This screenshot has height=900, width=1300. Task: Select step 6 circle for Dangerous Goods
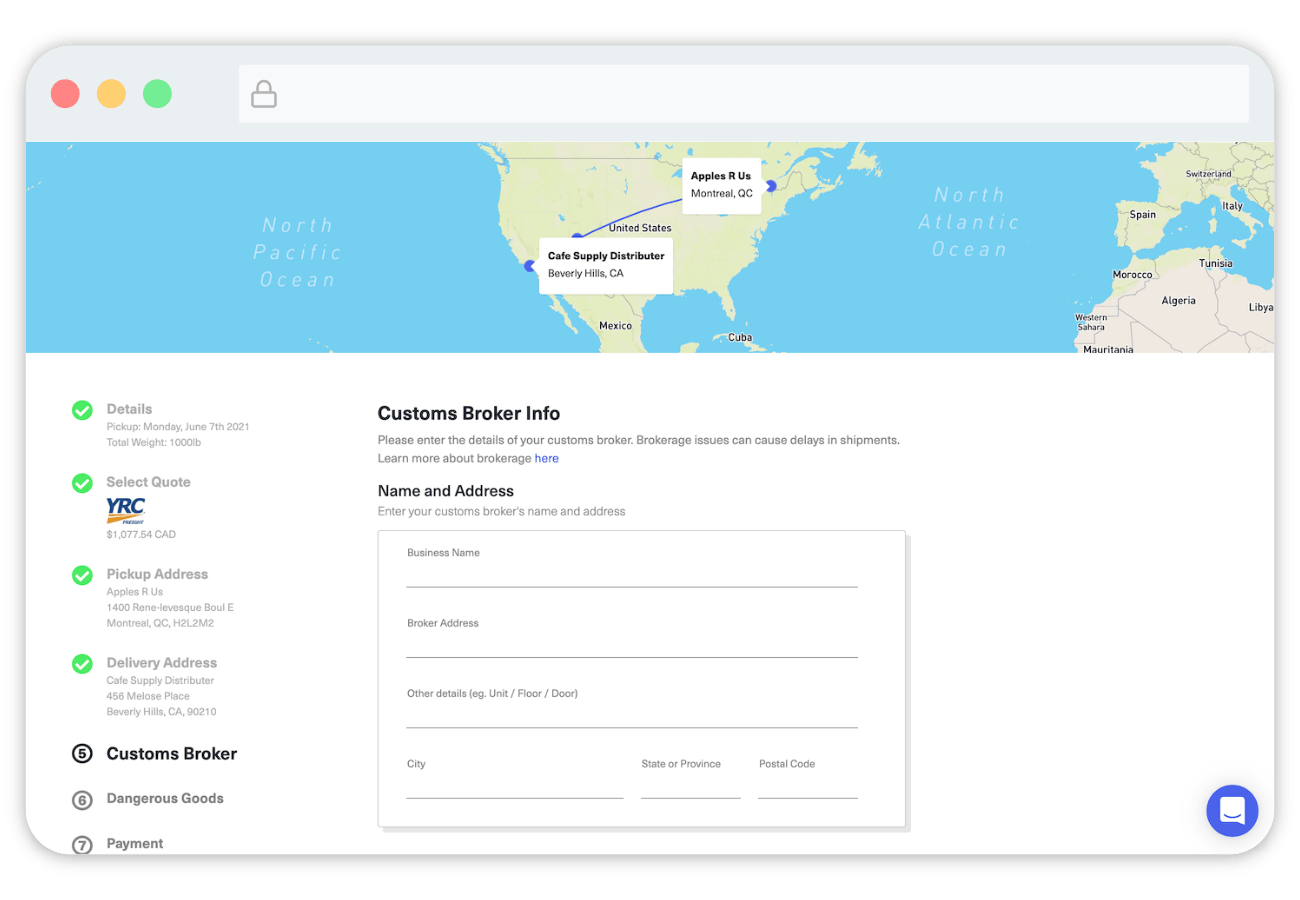click(x=82, y=800)
